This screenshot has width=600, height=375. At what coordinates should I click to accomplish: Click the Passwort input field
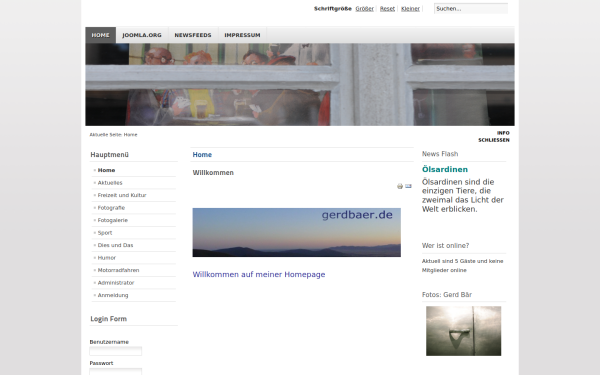pyautogui.click(x=116, y=372)
